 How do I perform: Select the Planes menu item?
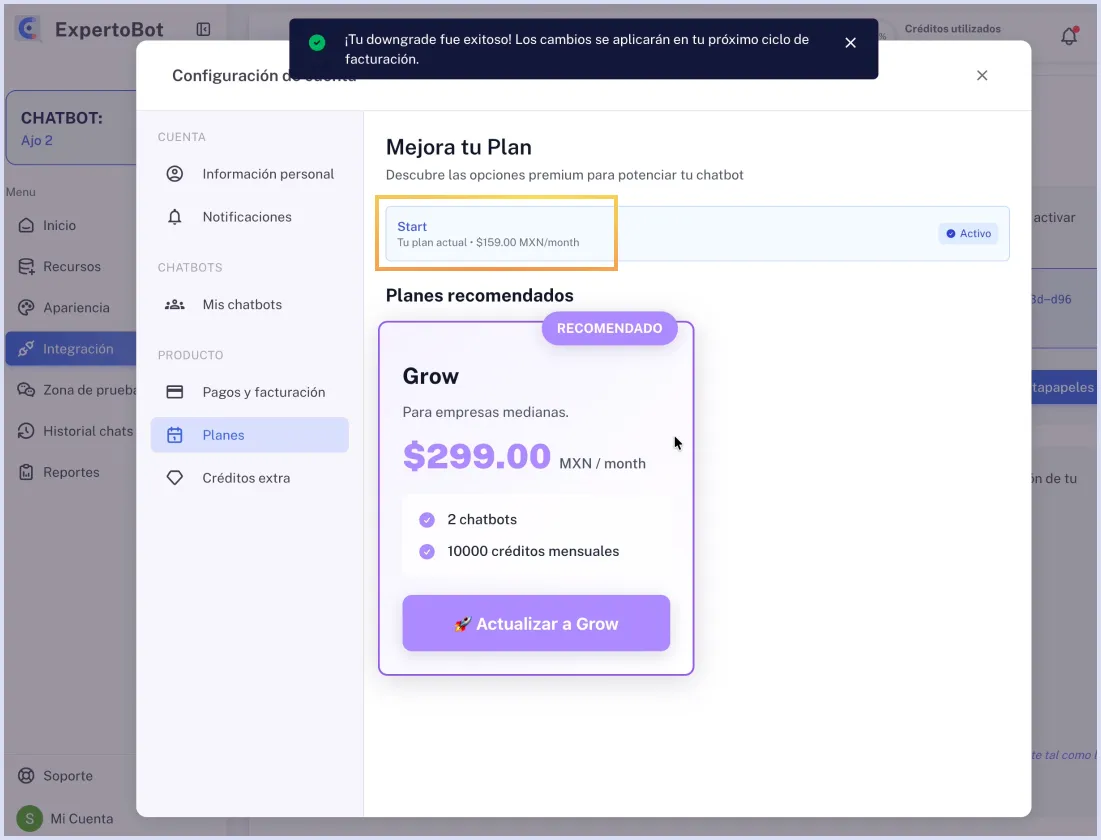point(249,435)
